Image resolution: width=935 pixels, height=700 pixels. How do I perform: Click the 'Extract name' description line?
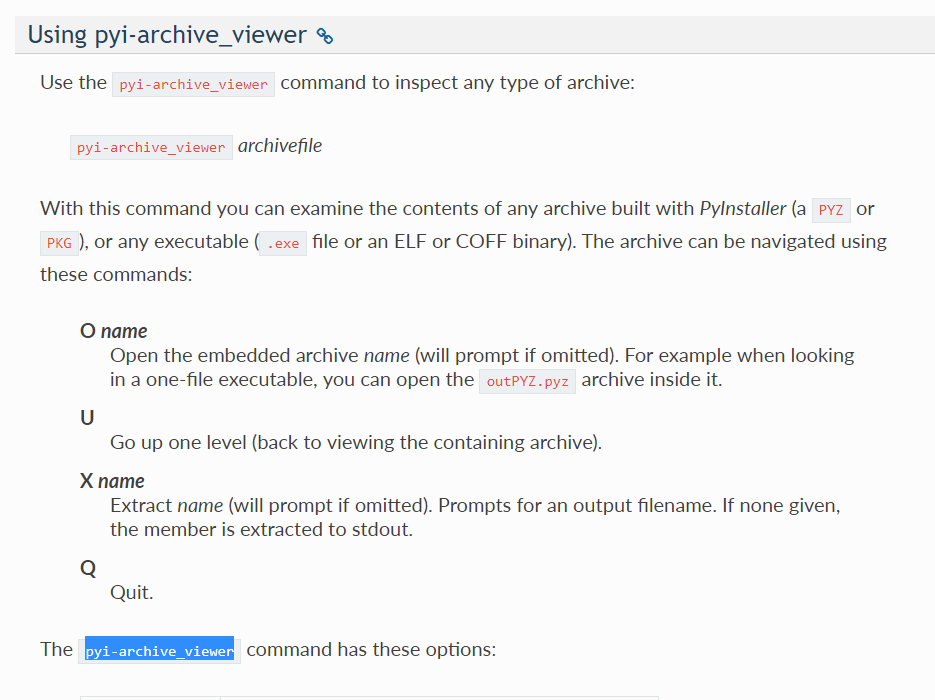[x=475, y=518]
